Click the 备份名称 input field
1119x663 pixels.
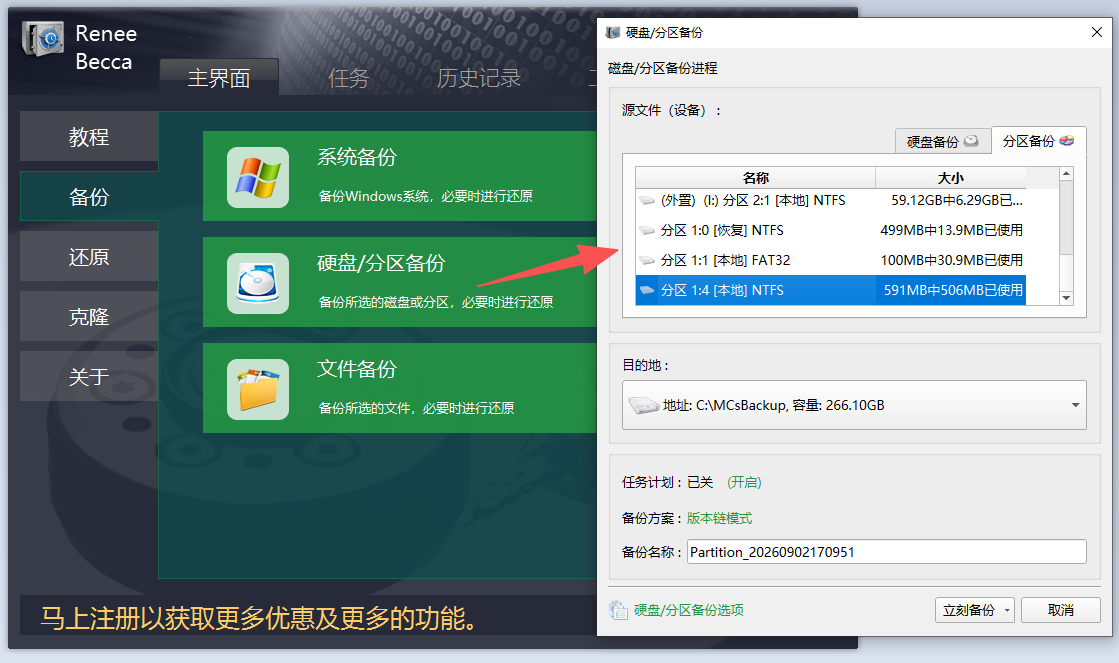pos(886,552)
